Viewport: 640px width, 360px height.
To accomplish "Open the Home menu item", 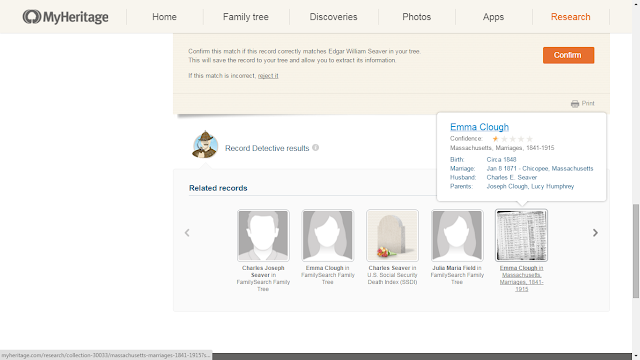I will tap(164, 17).
